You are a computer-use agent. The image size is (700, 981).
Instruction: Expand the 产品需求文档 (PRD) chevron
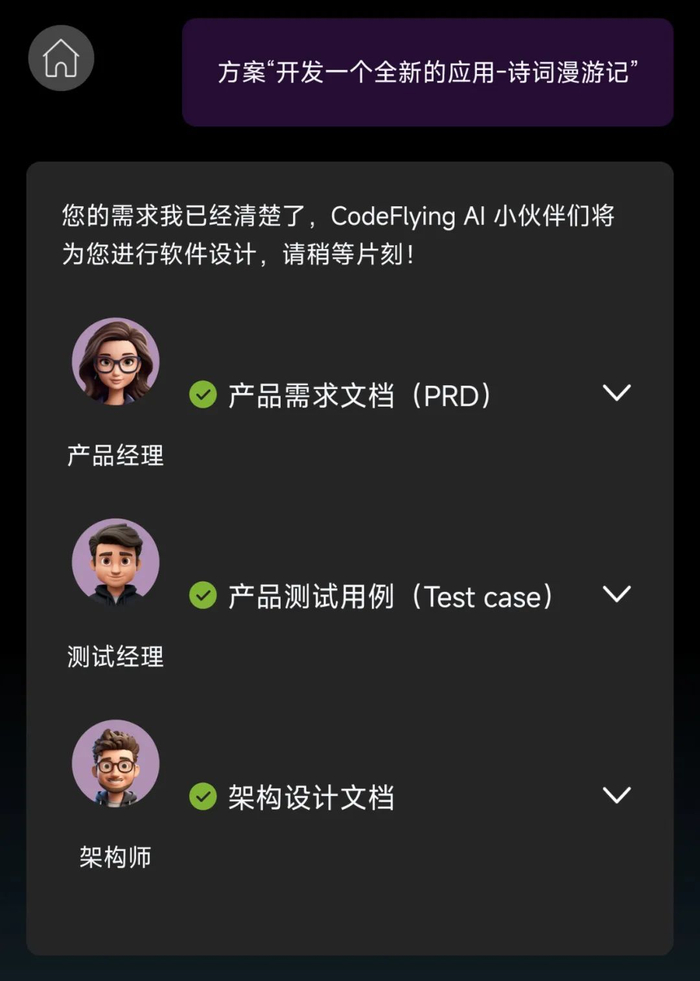pos(616,393)
